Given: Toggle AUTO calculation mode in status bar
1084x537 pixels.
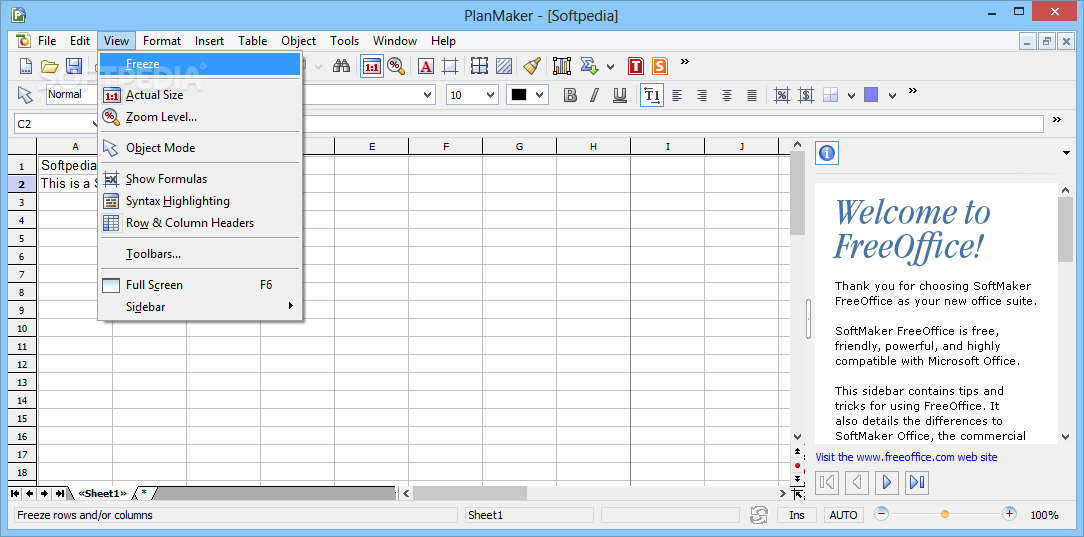Looking at the screenshot, I should (843, 515).
